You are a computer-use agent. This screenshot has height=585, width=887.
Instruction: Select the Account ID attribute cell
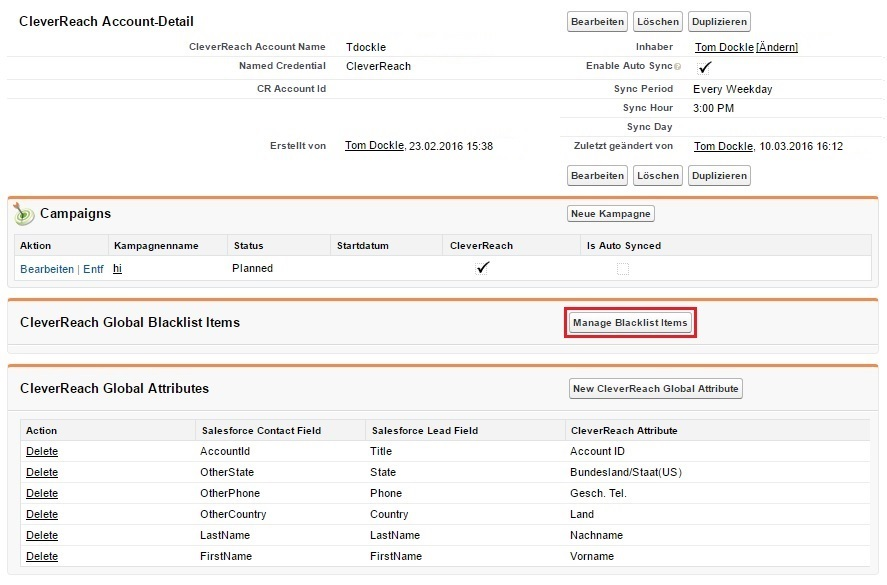(597, 451)
